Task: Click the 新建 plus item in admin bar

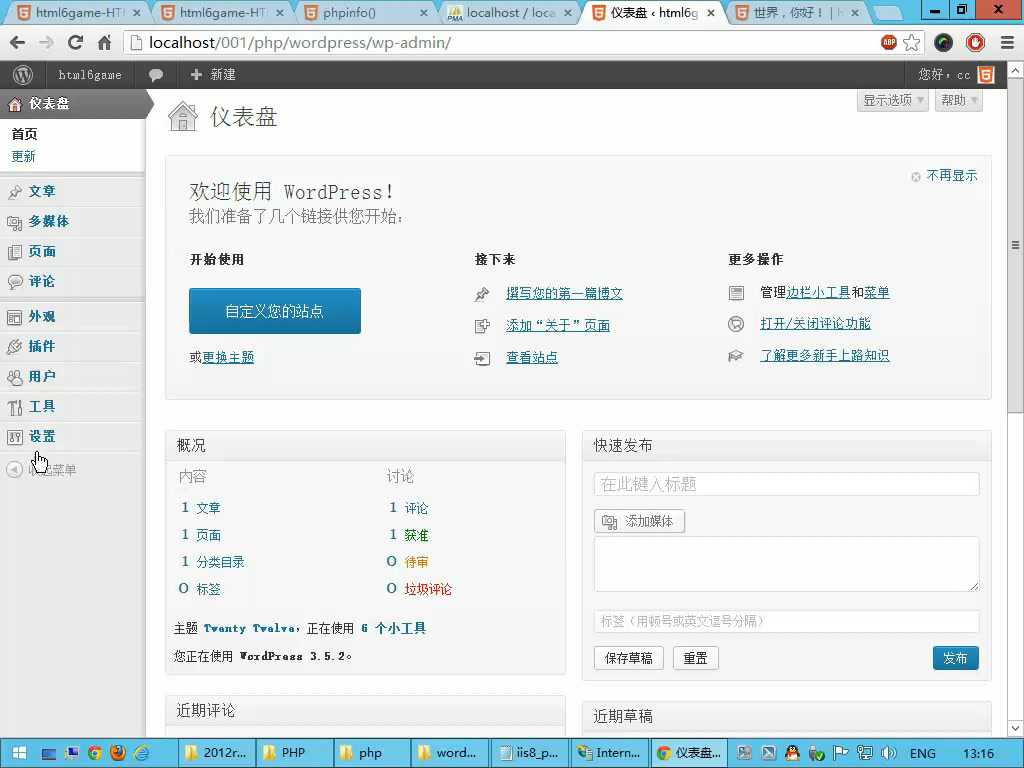Action: click(213, 75)
